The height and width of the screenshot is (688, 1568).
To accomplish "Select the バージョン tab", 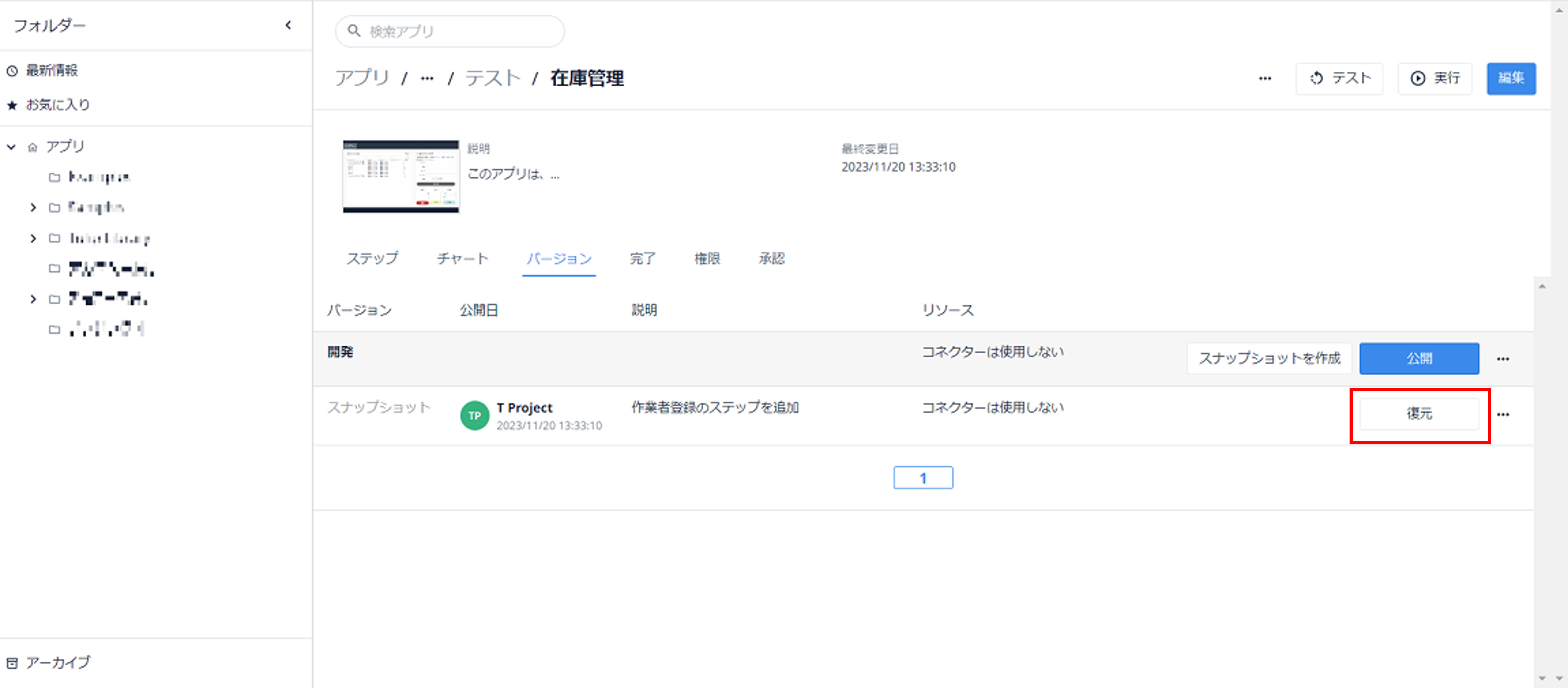I will (559, 260).
